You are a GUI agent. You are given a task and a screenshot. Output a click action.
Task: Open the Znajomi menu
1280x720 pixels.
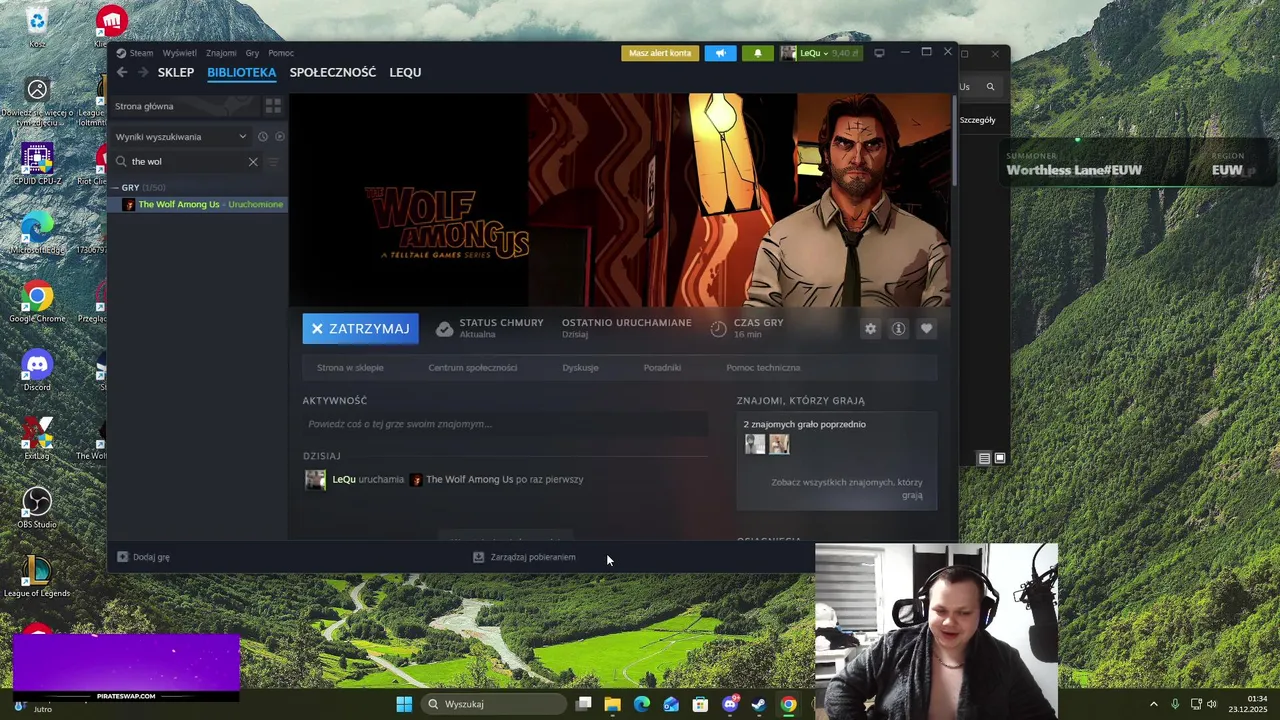pyautogui.click(x=221, y=53)
